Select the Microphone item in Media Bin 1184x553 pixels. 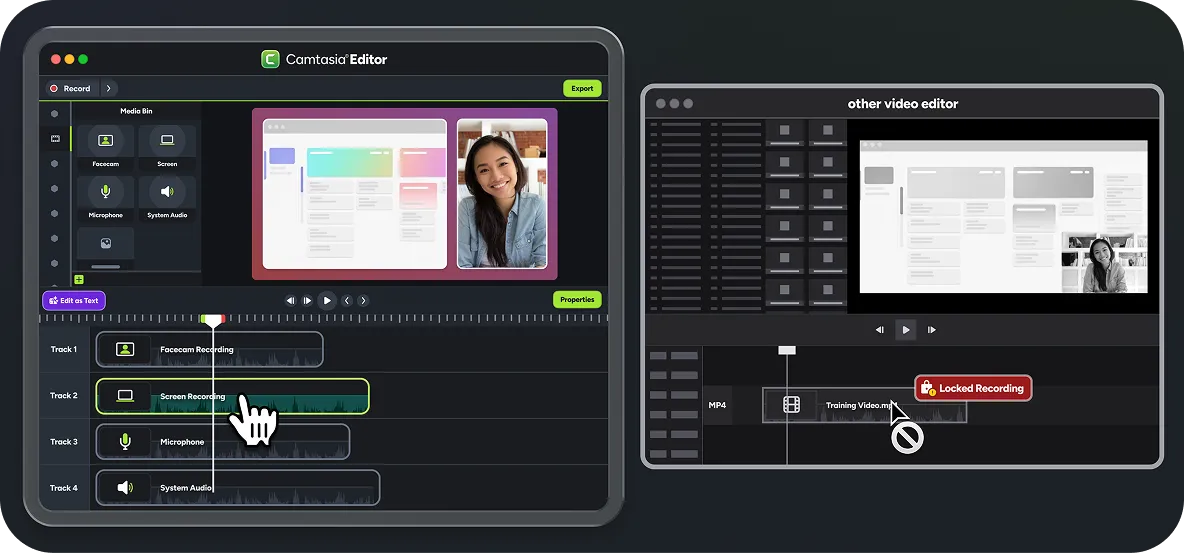106,198
